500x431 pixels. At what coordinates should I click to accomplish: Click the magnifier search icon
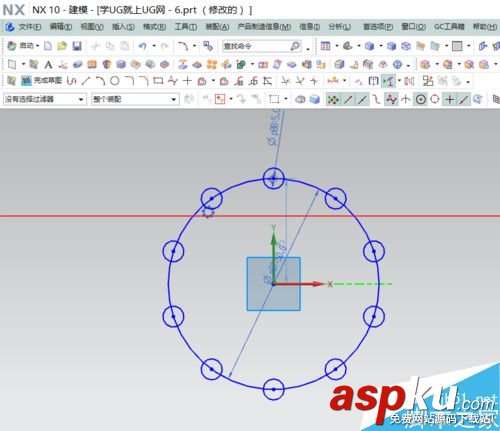(295, 46)
